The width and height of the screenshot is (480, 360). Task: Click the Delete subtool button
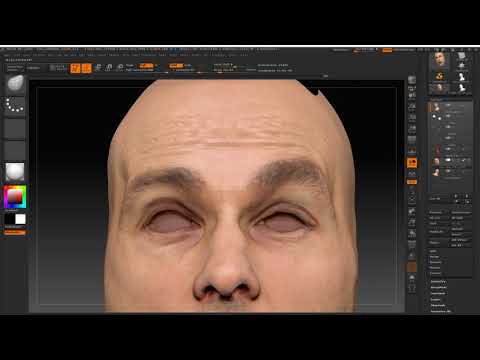coord(438,242)
